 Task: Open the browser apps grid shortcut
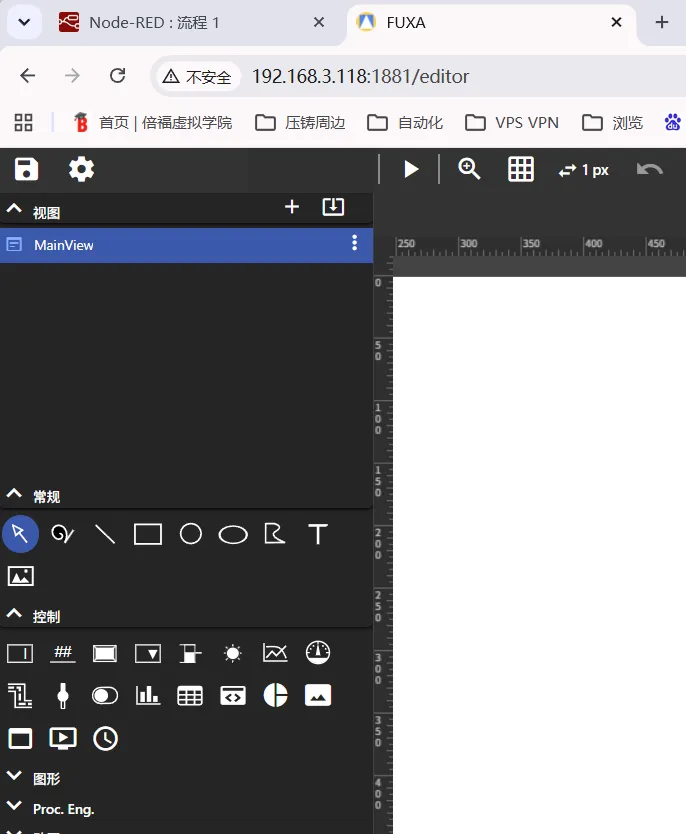coord(23,123)
